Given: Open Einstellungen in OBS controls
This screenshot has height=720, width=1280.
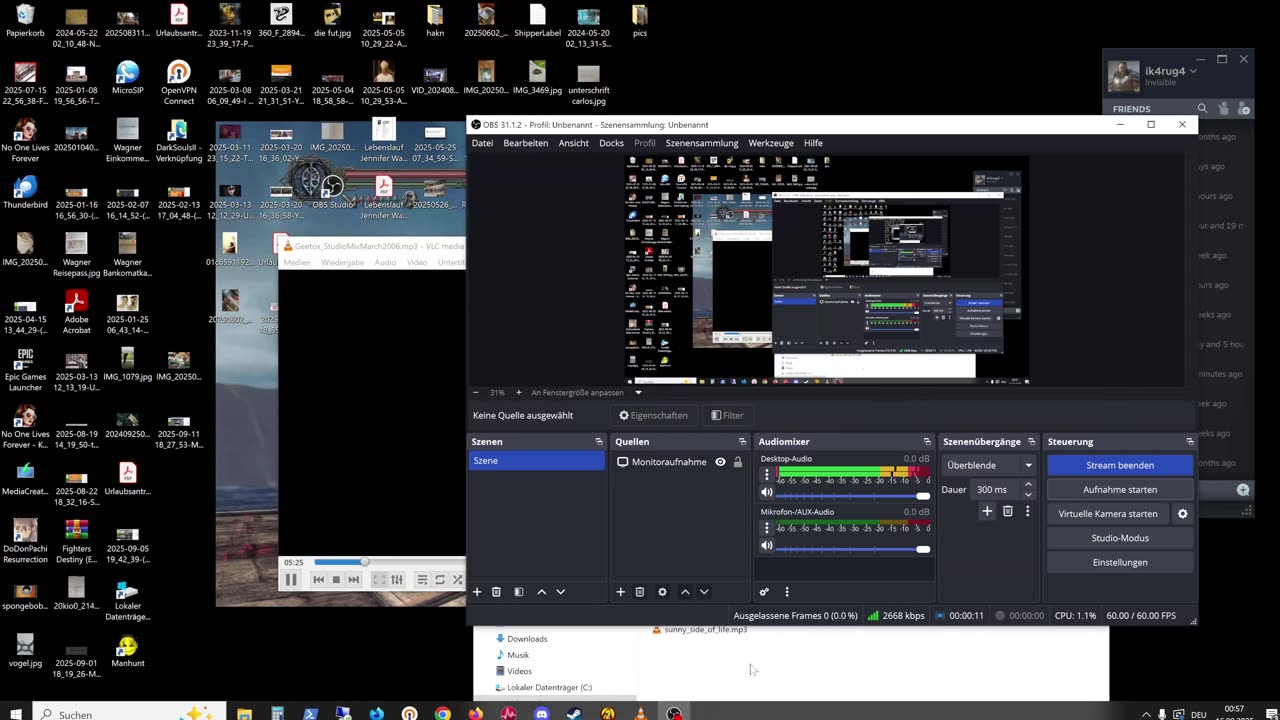Looking at the screenshot, I should [x=1120, y=562].
